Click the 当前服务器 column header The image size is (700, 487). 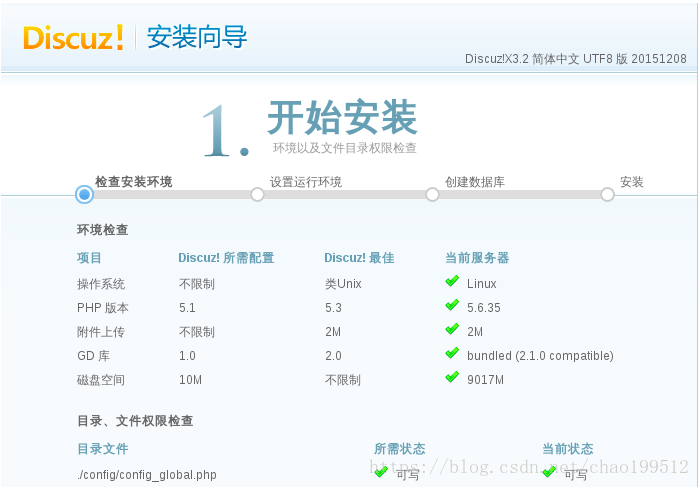[477, 258]
